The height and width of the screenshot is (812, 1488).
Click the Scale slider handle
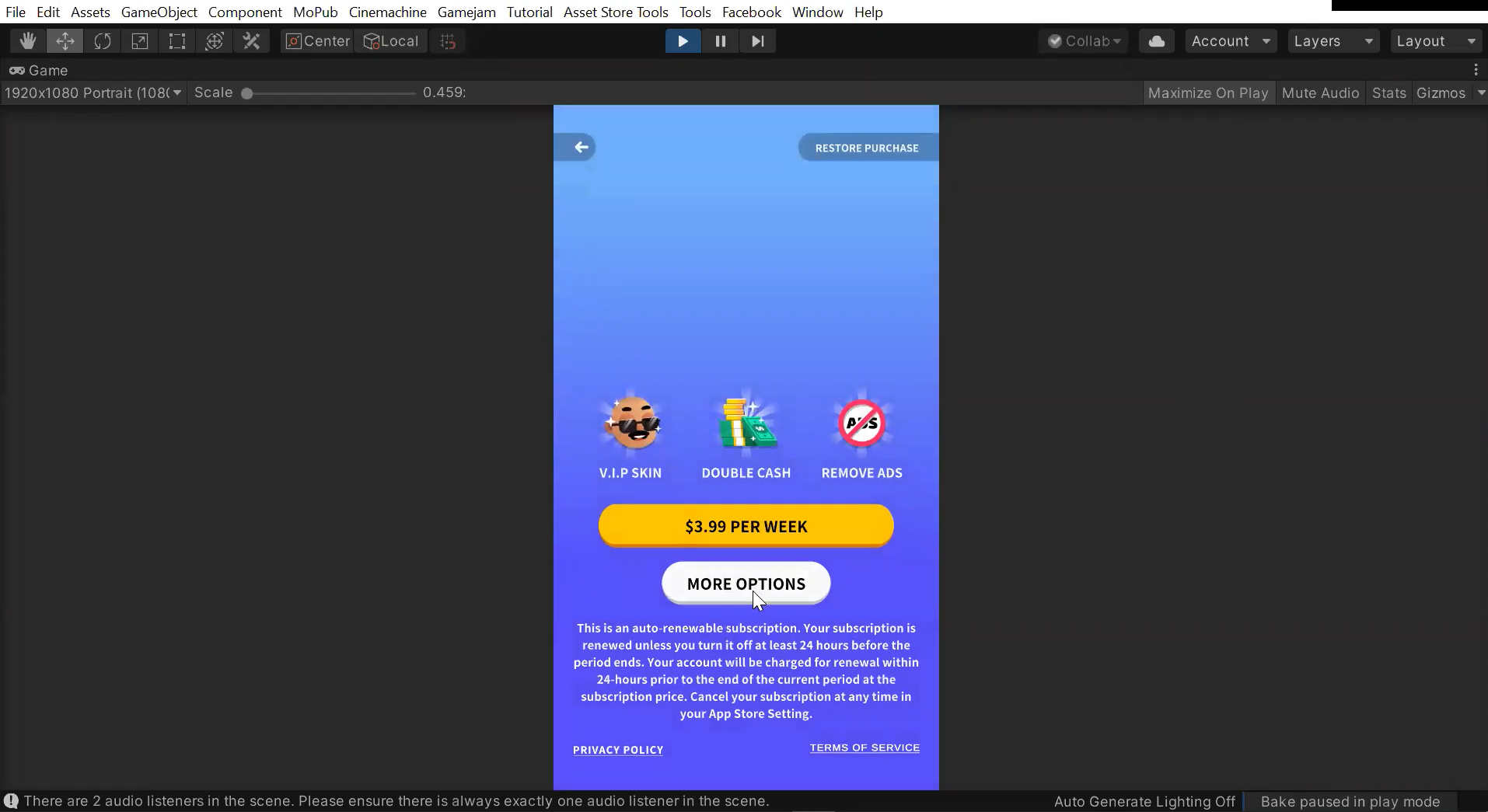click(247, 93)
